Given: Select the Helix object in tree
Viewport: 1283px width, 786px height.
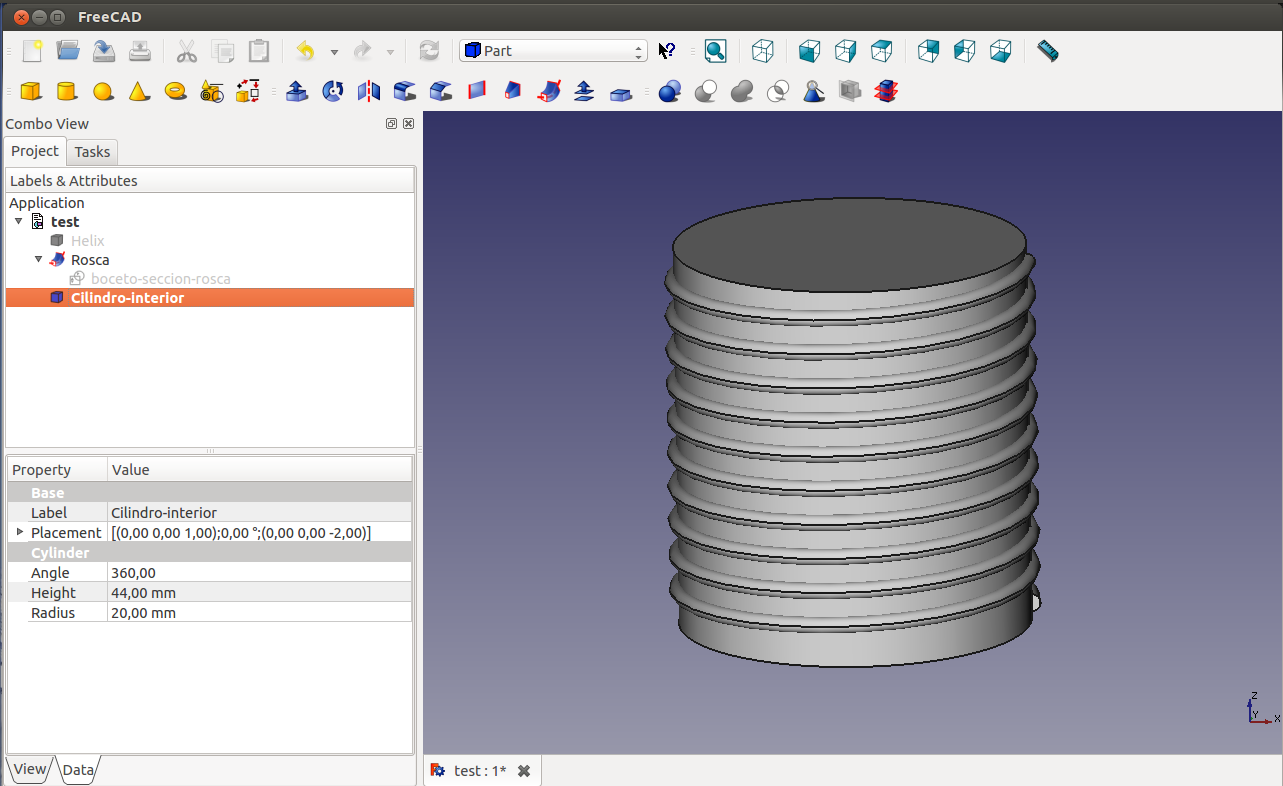Looking at the screenshot, I should (87, 241).
